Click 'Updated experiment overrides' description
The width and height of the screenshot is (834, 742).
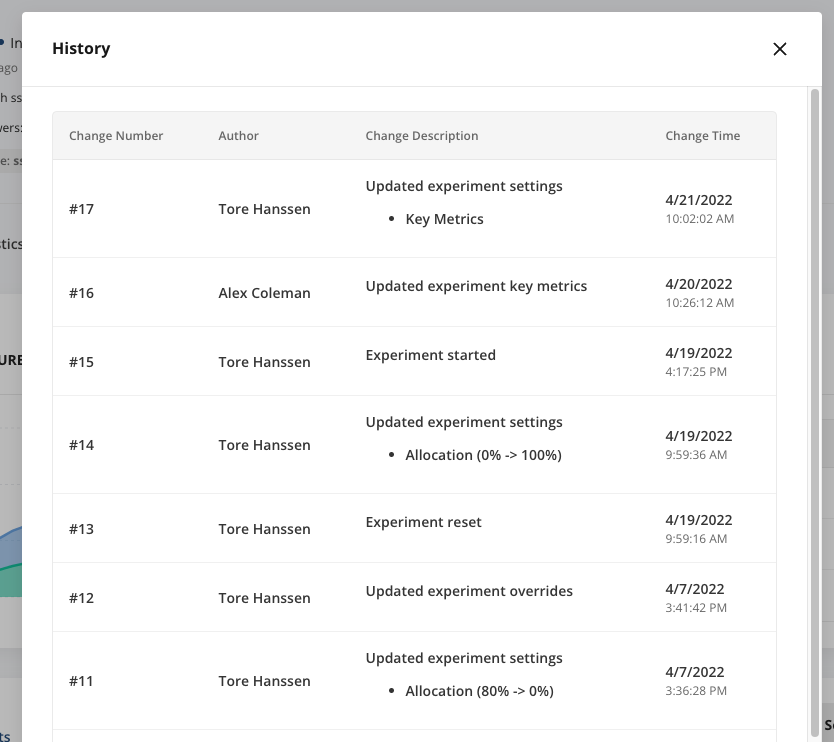click(469, 591)
